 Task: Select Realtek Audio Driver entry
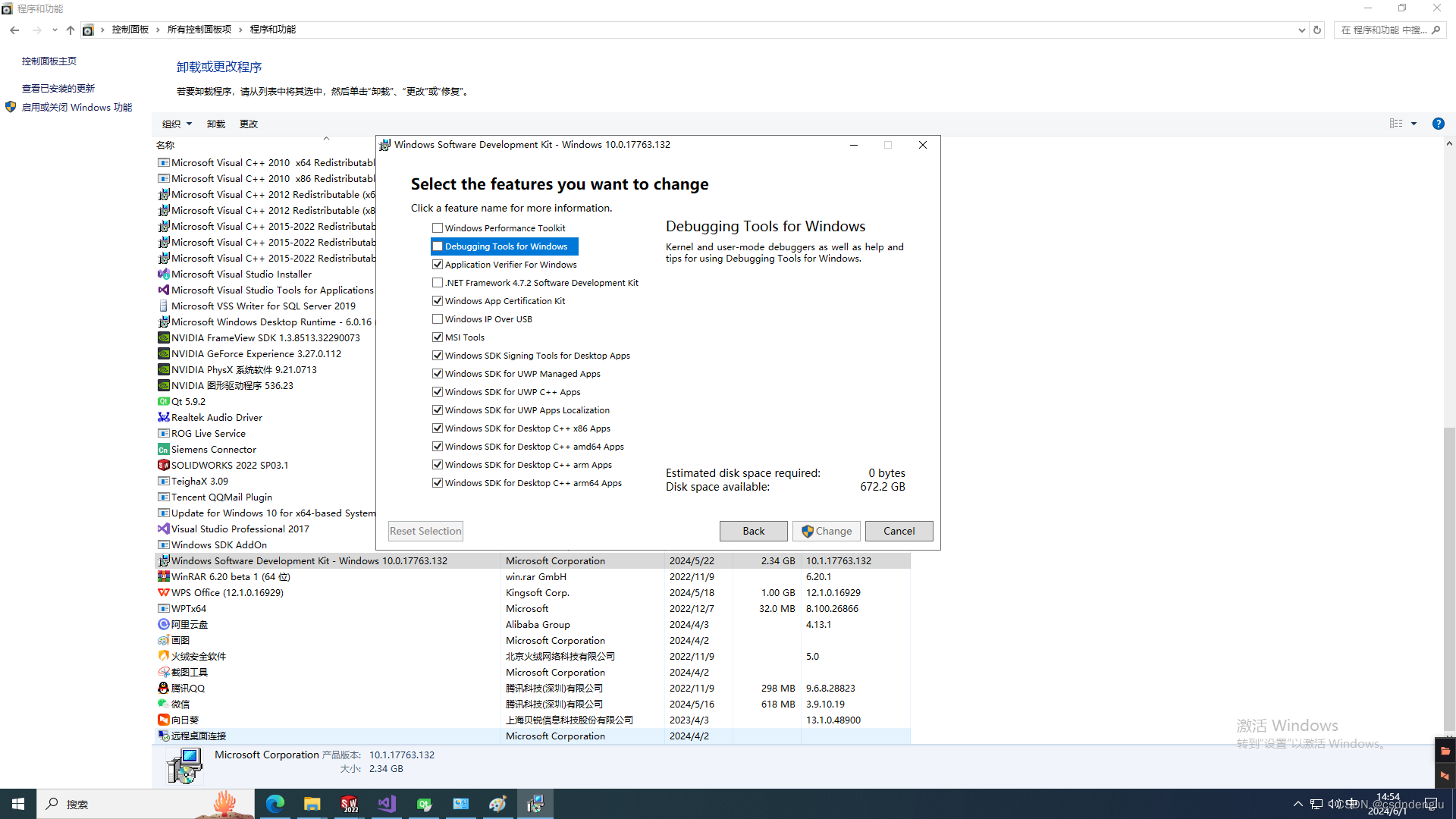click(217, 418)
